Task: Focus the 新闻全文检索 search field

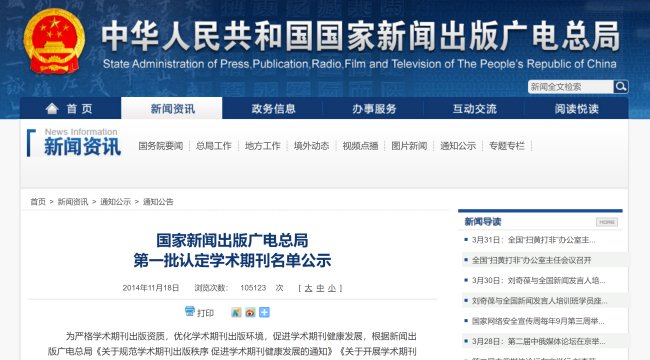Action: click(570, 87)
